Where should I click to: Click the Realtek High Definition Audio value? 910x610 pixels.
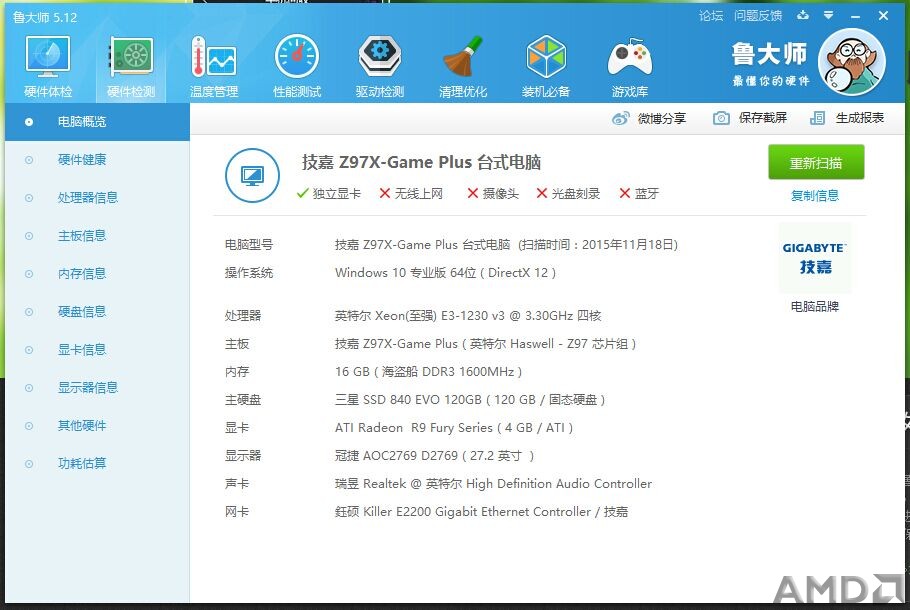493,483
